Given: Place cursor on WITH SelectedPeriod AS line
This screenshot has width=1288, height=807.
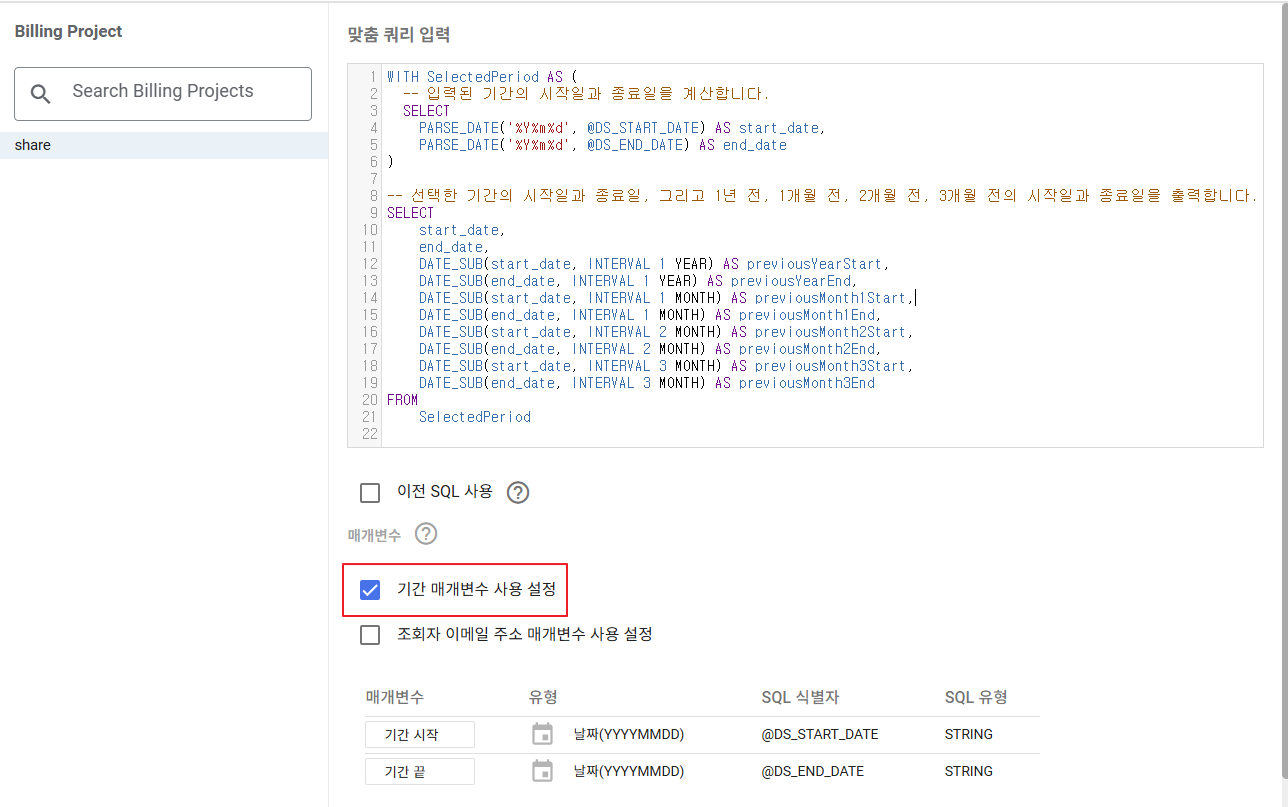Looking at the screenshot, I should [x=482, y=77].
